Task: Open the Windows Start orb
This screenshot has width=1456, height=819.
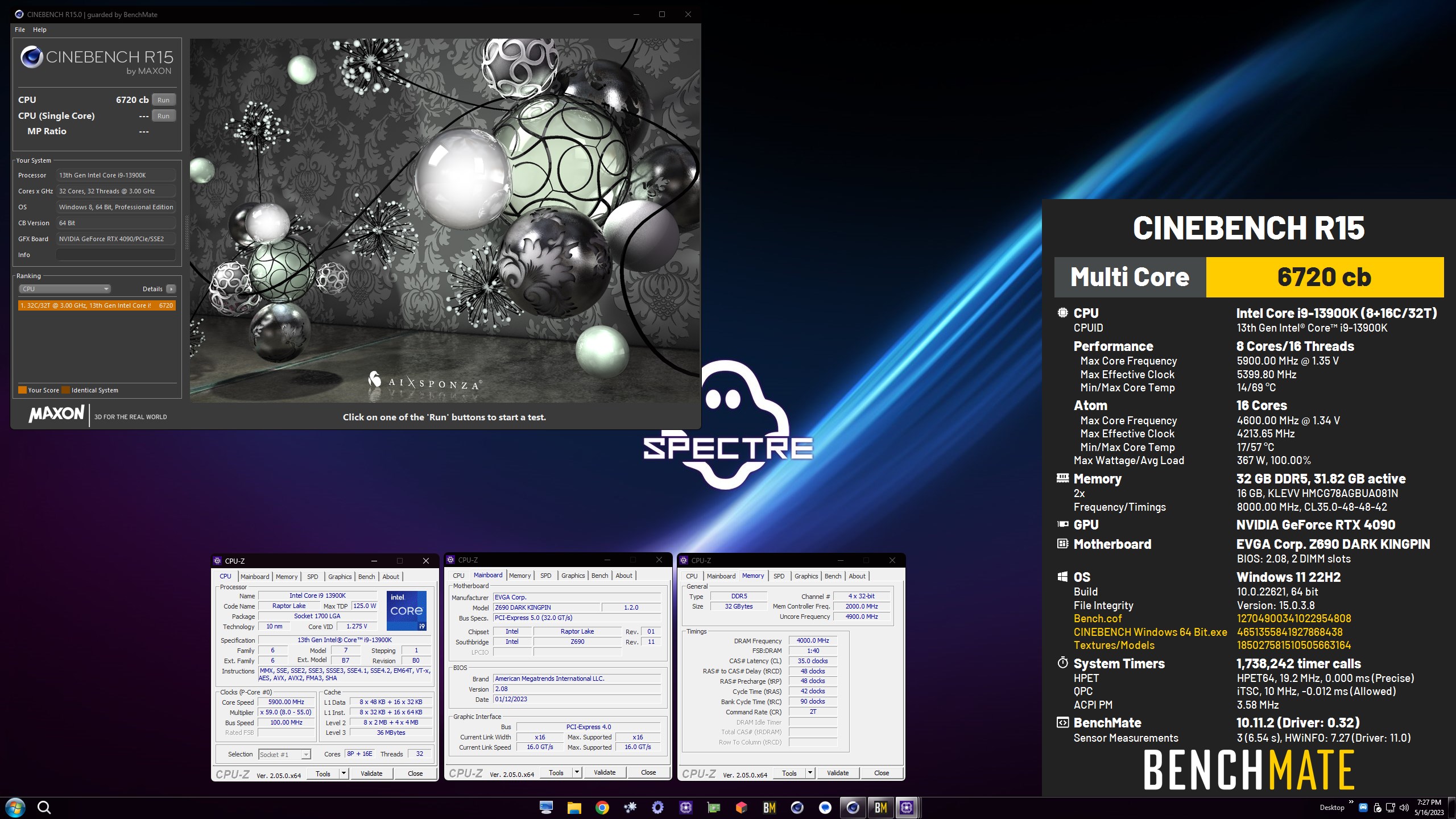Action: (15, 808)
